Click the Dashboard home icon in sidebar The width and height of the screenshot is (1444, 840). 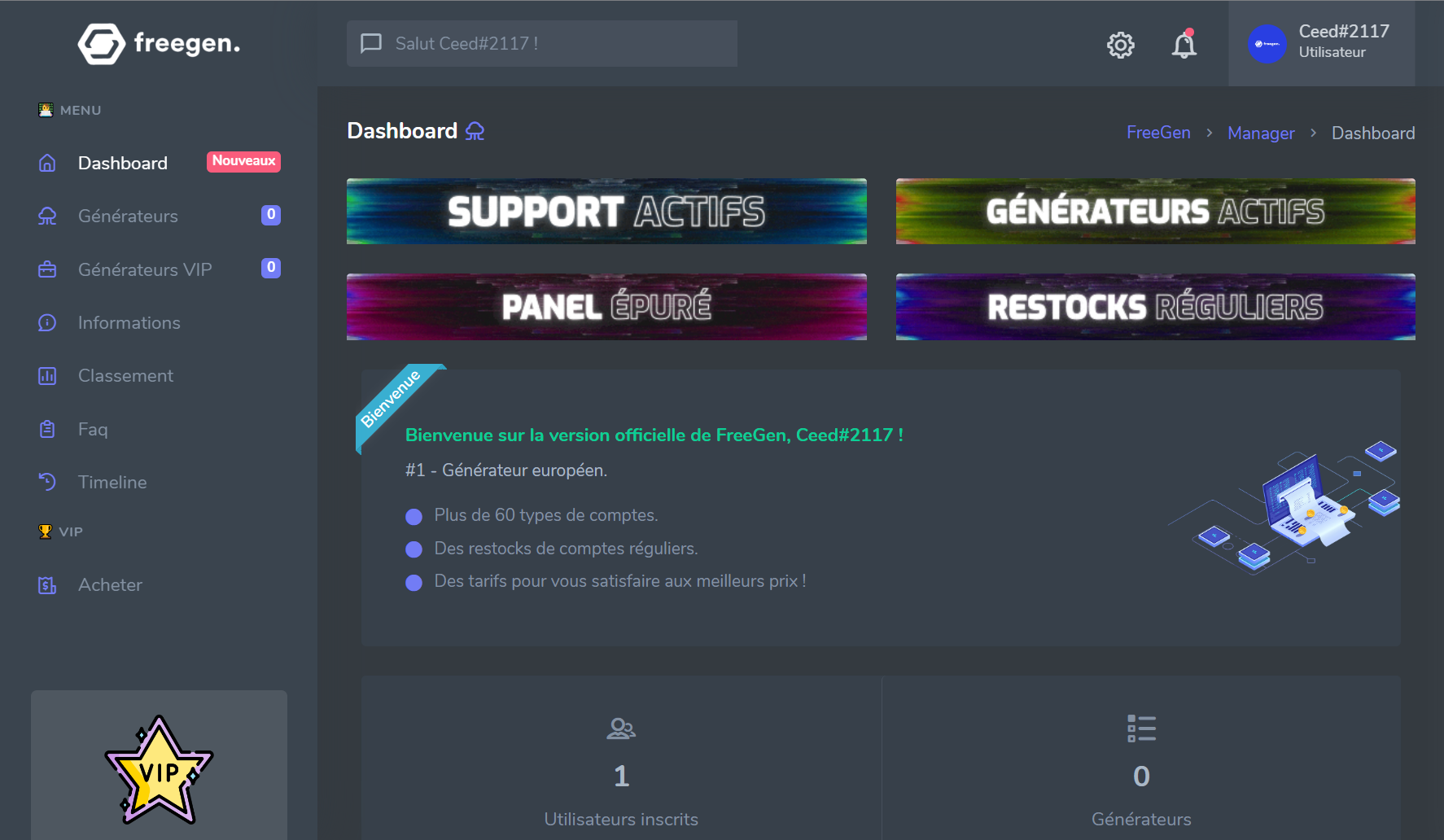47,163
